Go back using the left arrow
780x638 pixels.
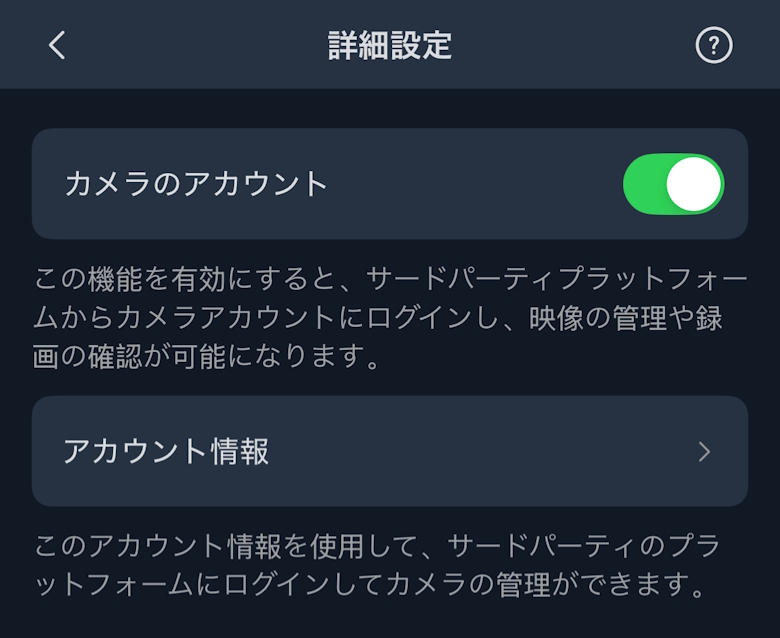(x=57, y=45)
